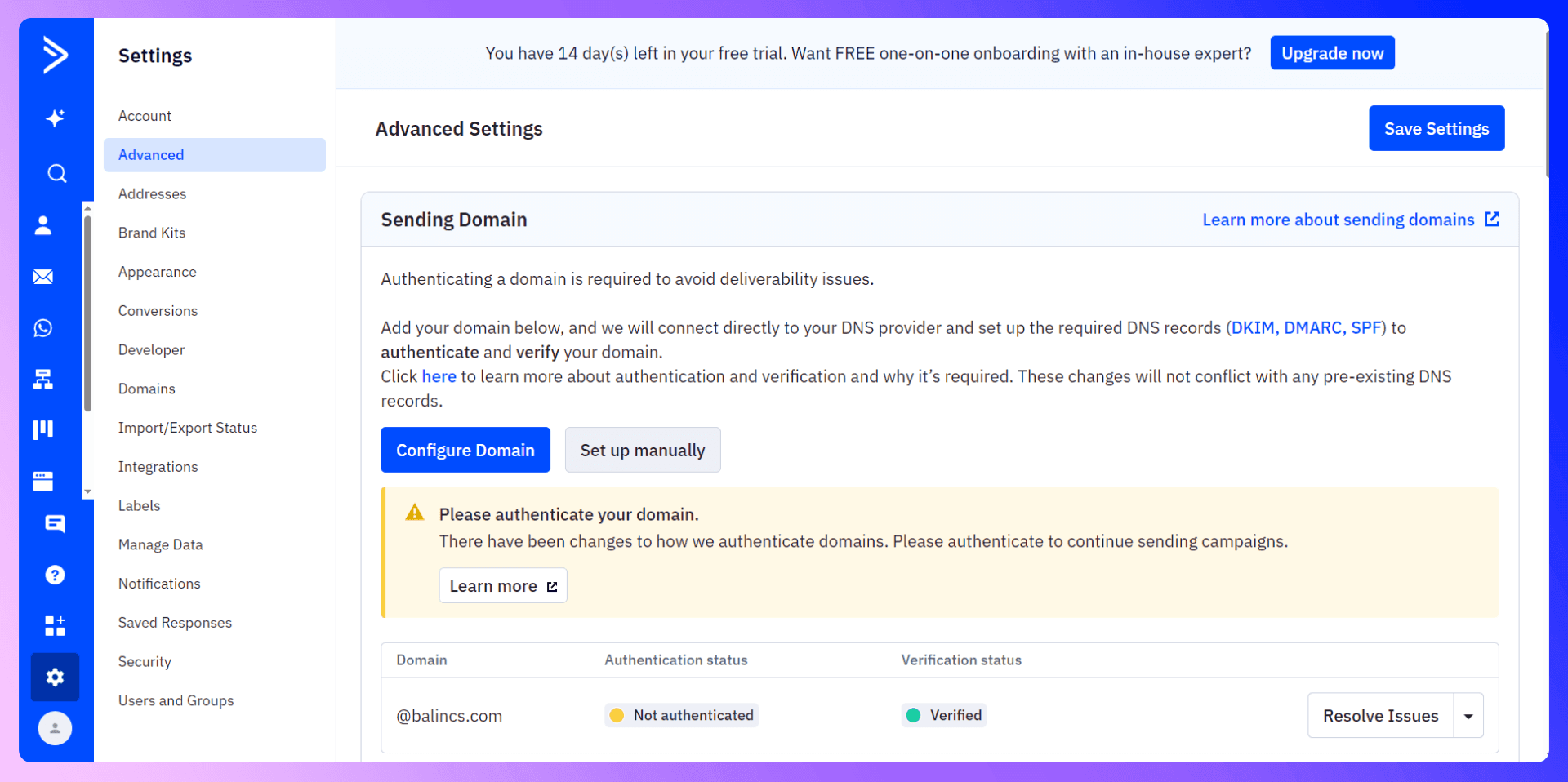This screenshot has height=782, width=1568.
Task: Click Configure Domain button
Action: [x=465, y=450]
